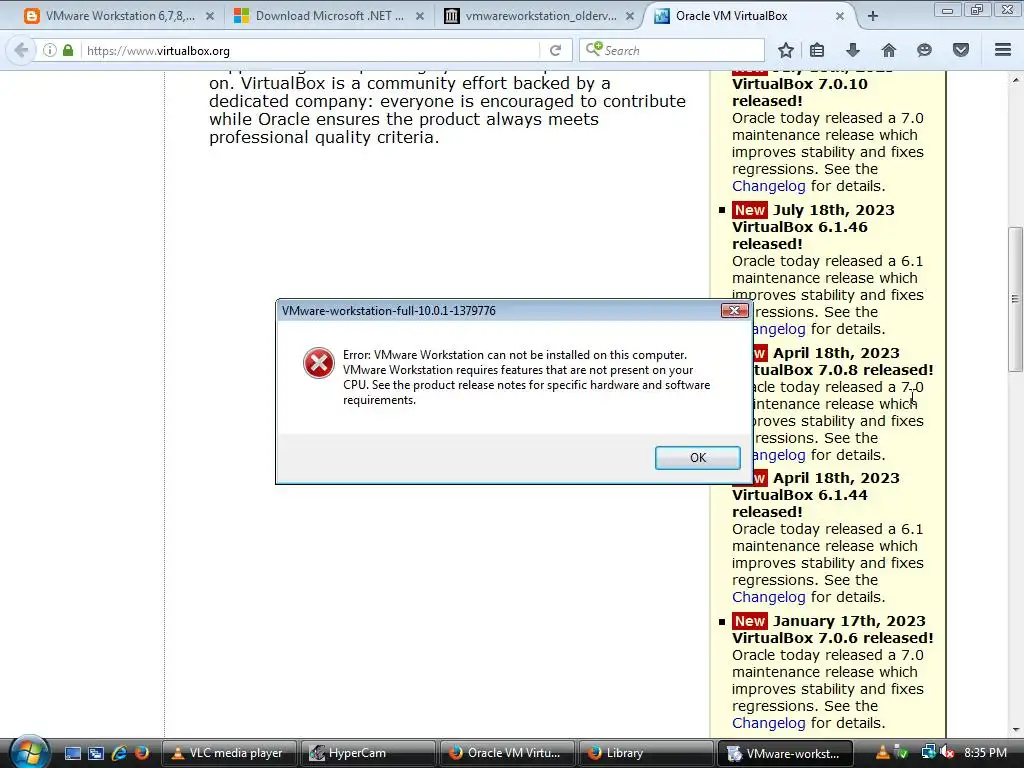This screenshot has height=768, width=1024.
Task: Click 'VirtualBox 7.0.8 released!' headline
Action: [842, 370]
